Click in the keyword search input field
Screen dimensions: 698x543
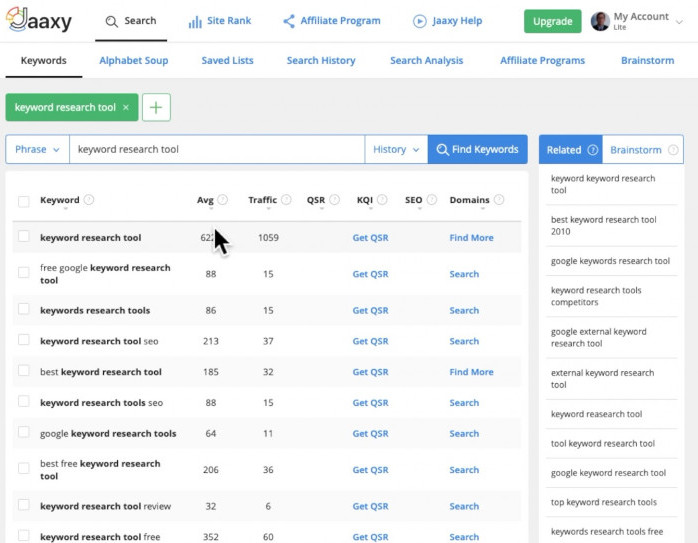[217, 149]
